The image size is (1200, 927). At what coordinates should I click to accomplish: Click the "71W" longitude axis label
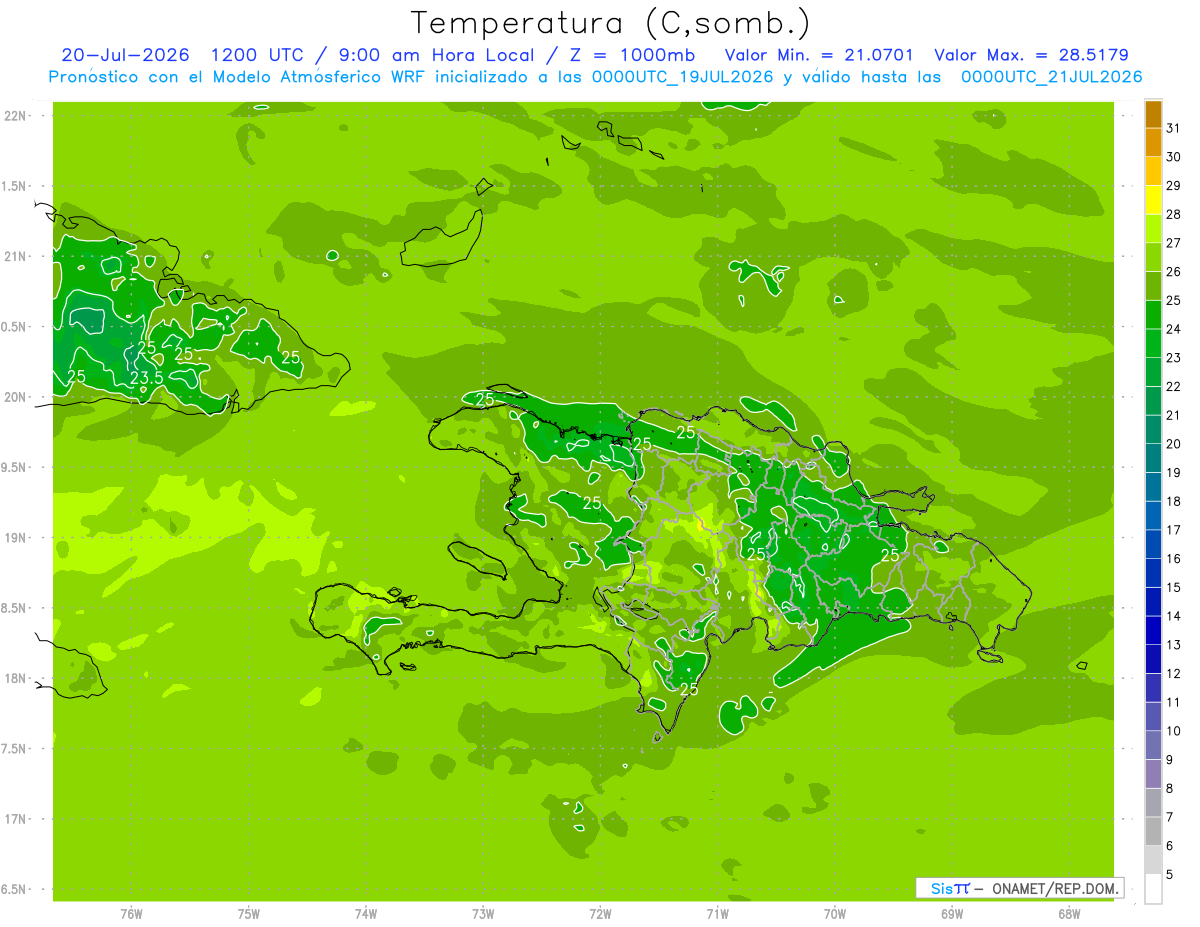click(717, 914)
